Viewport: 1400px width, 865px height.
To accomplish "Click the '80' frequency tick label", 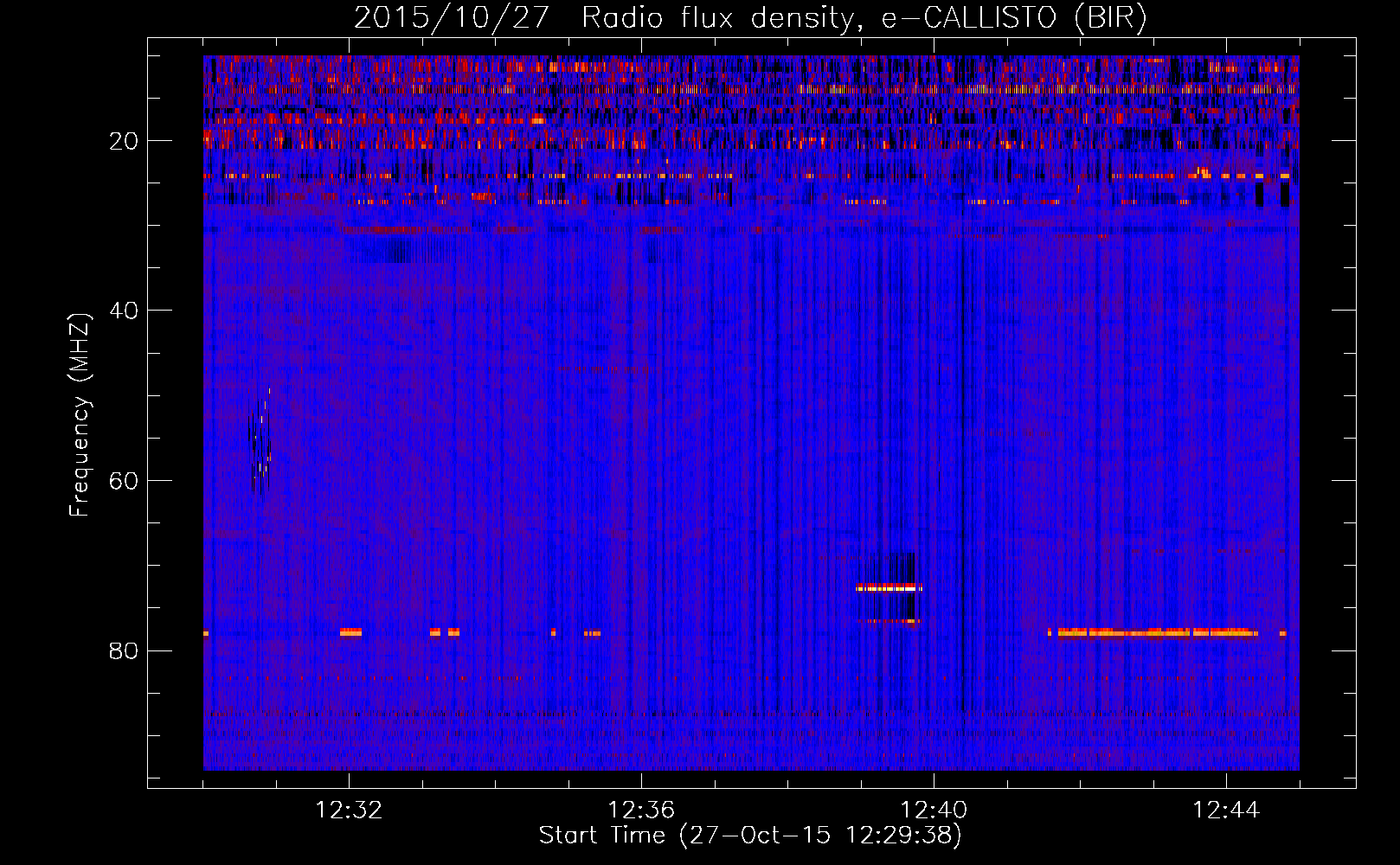I will point(125,650).
